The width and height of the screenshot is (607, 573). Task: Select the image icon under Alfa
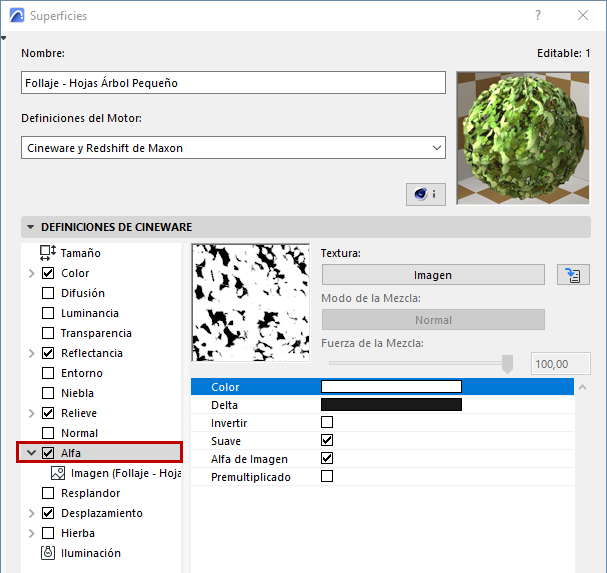point(58,473)
